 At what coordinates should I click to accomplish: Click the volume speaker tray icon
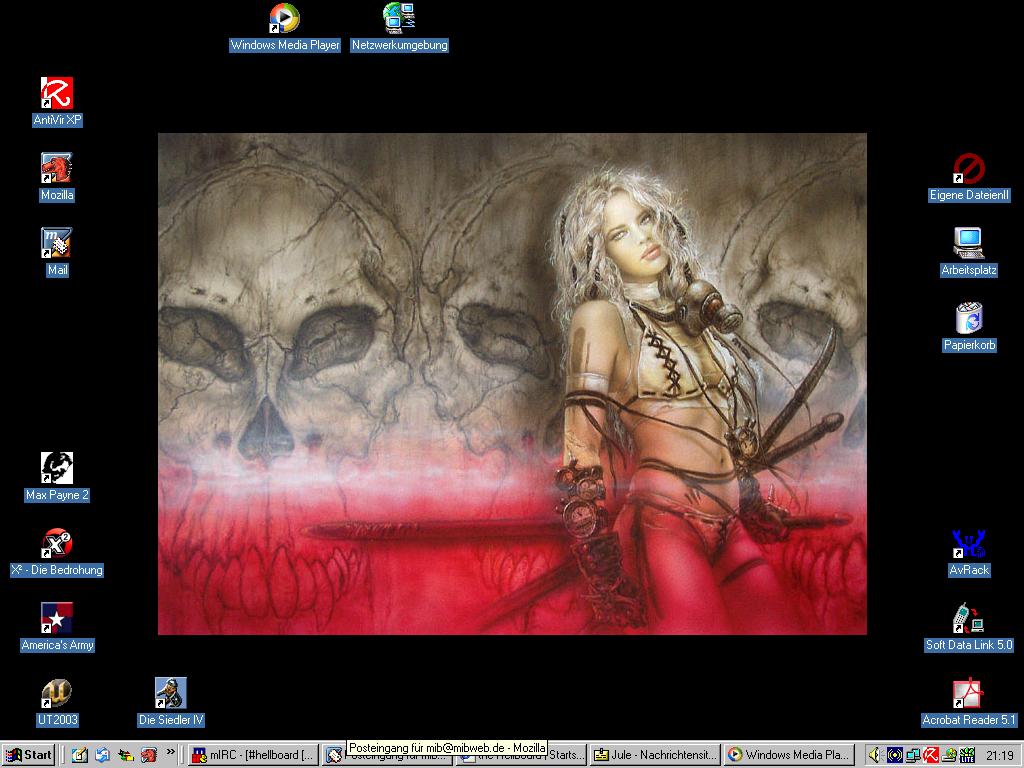tap(875, 755)
